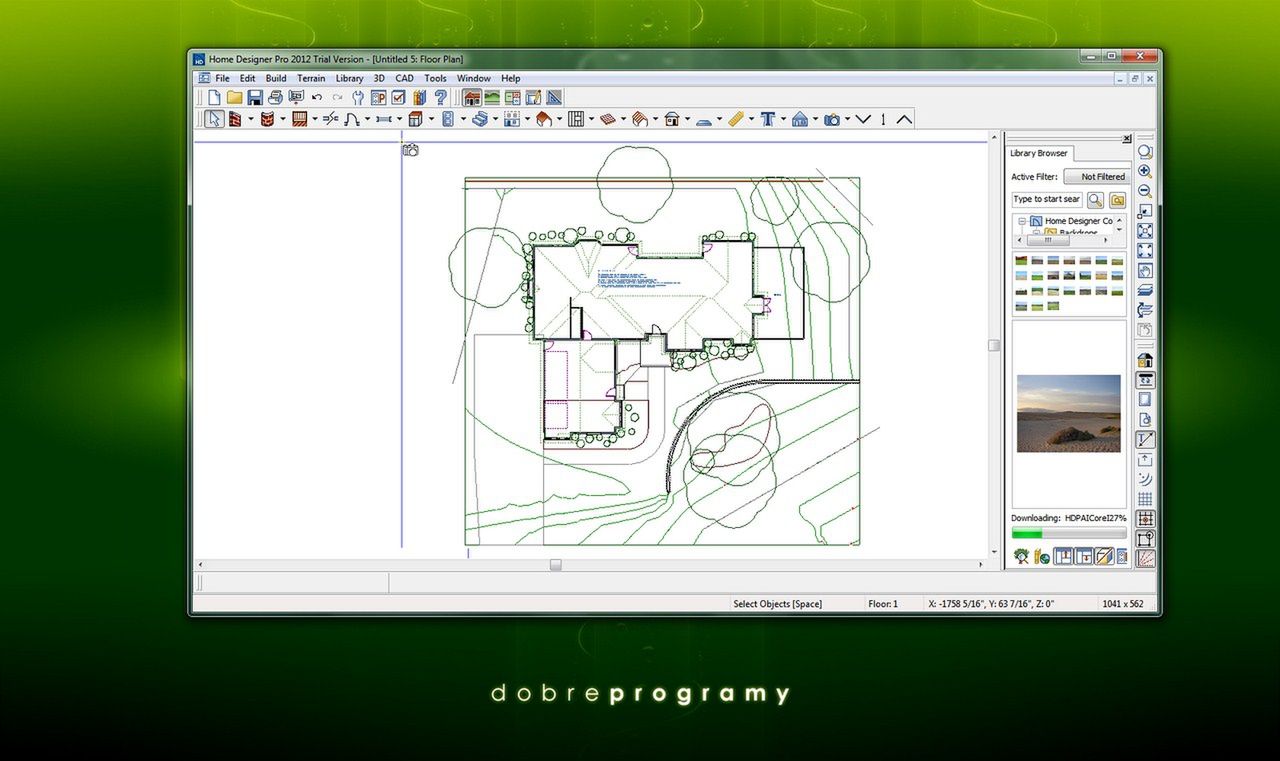The height and width of the screenshot is (761, 1280).
Task: Click the Library search magnifier icon
Action: tap(1095, 199)
